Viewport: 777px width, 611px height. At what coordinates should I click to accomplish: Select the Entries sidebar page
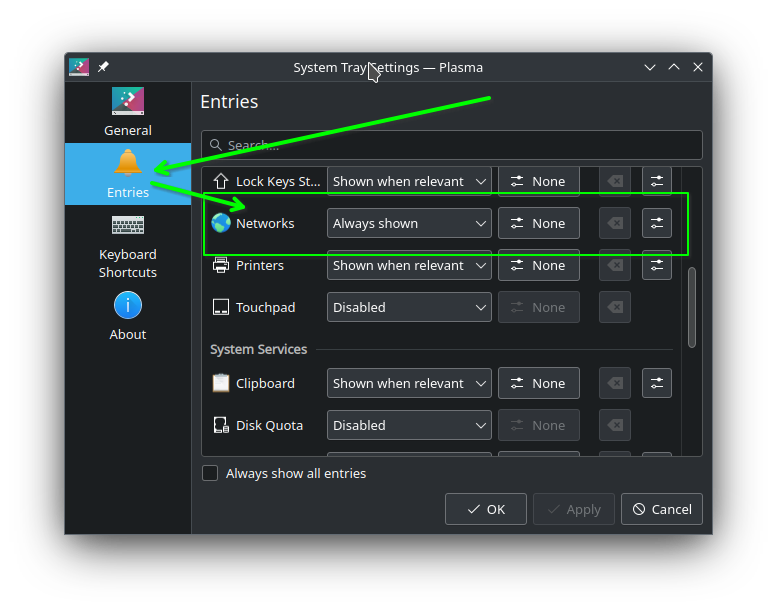tap(128, 174)
